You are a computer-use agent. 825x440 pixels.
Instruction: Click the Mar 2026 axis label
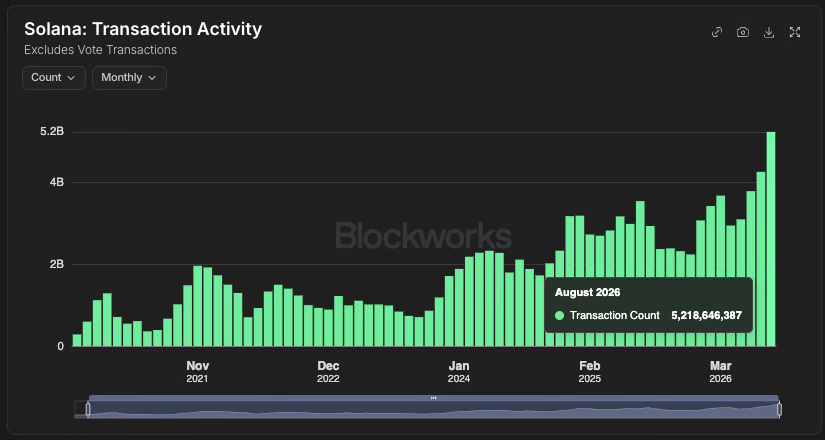[720, 372]
